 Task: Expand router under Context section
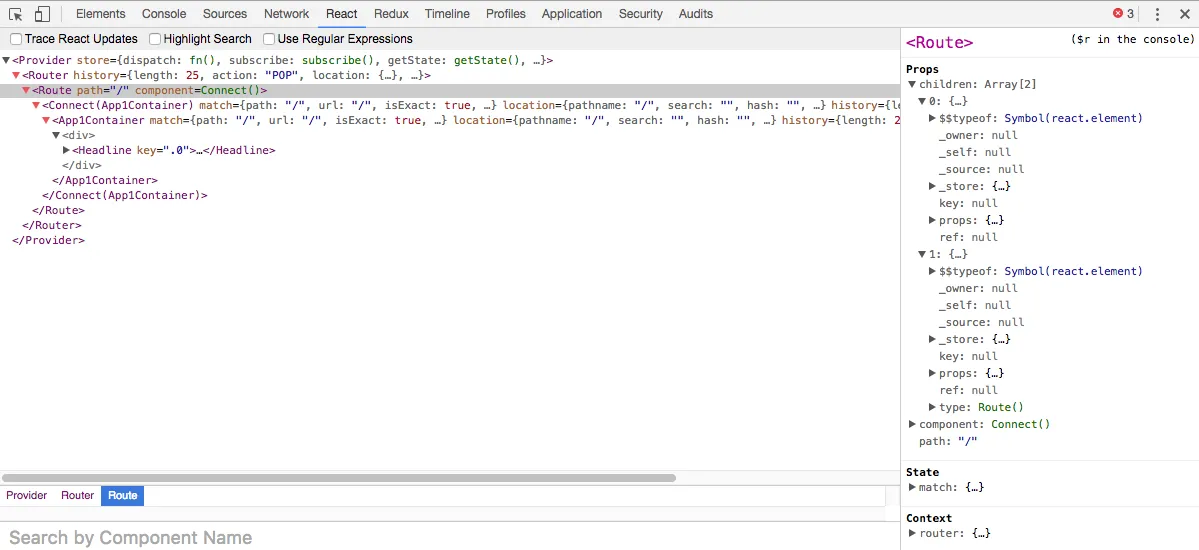(911, 533)
